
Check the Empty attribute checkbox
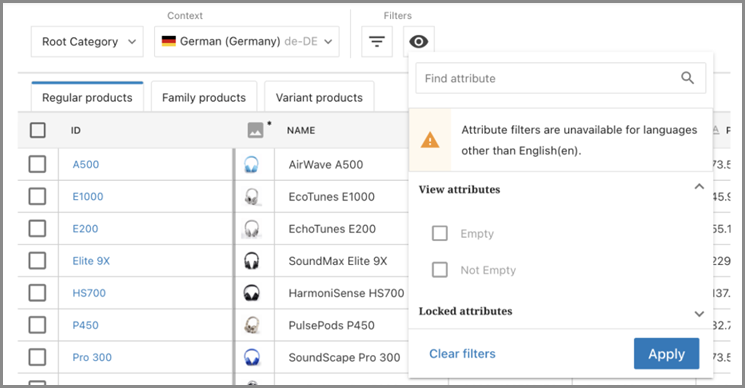(x=439, y=233)
